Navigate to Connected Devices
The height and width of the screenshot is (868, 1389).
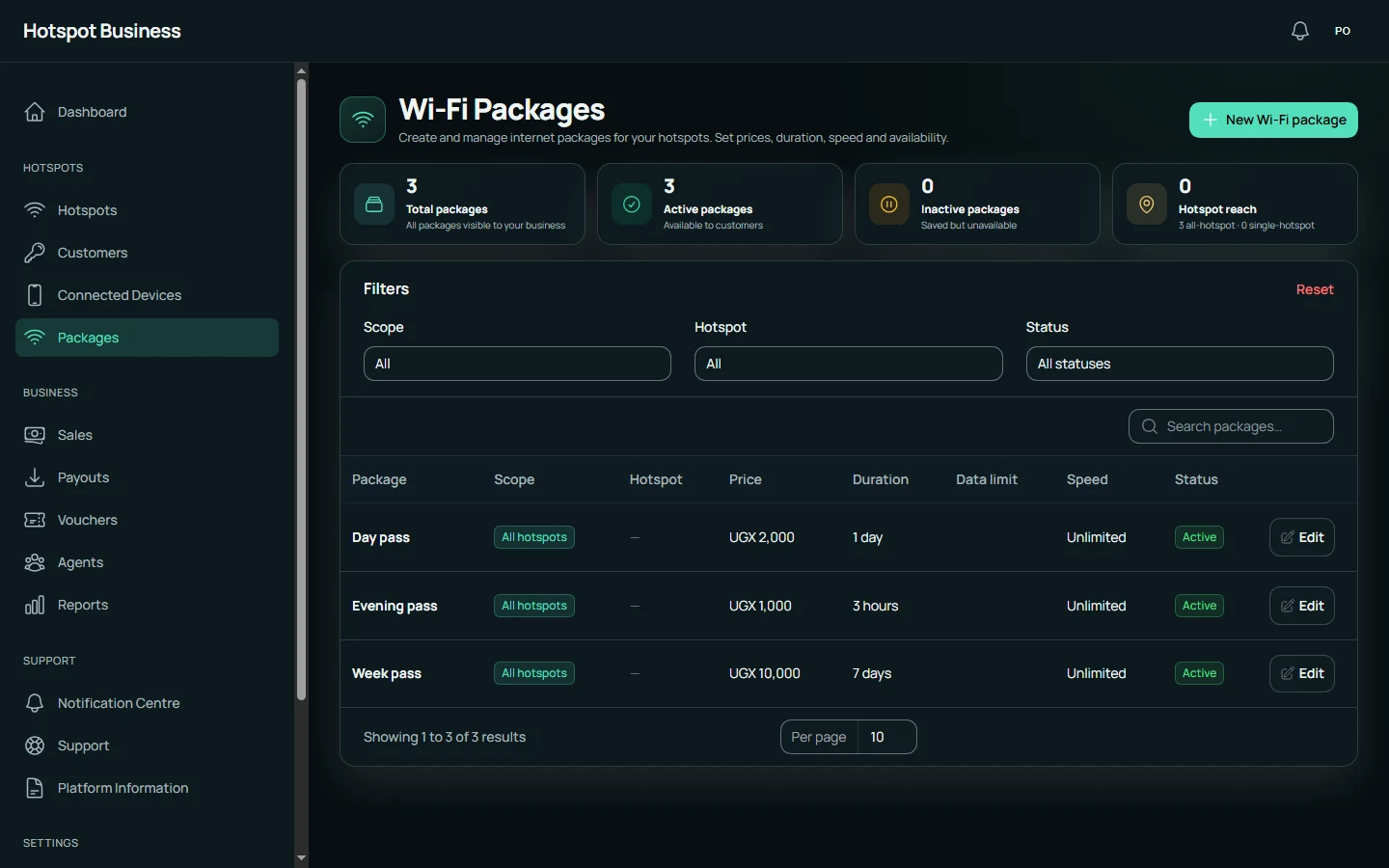click(x=147, y=295)
